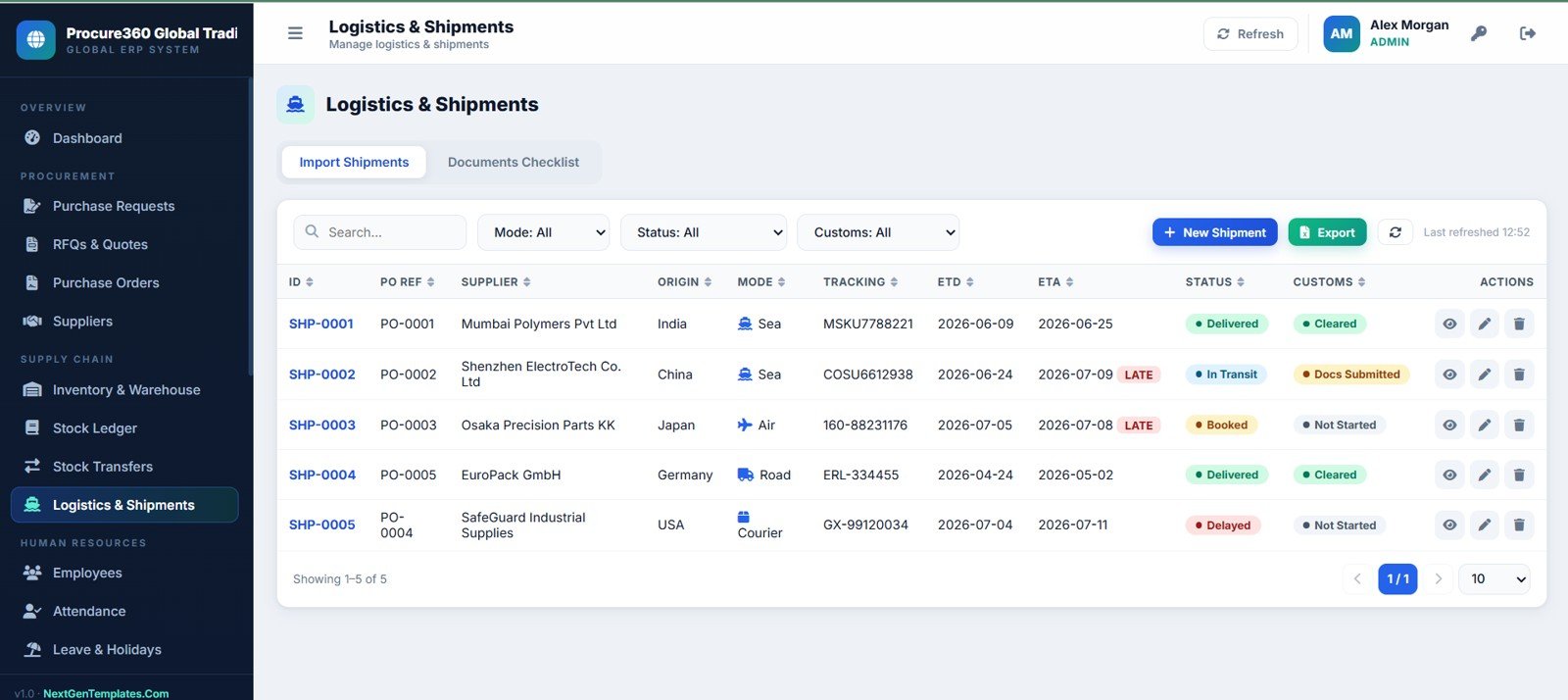
Task: Sort by SUPPLIER column header
Action: pos(496,281)
